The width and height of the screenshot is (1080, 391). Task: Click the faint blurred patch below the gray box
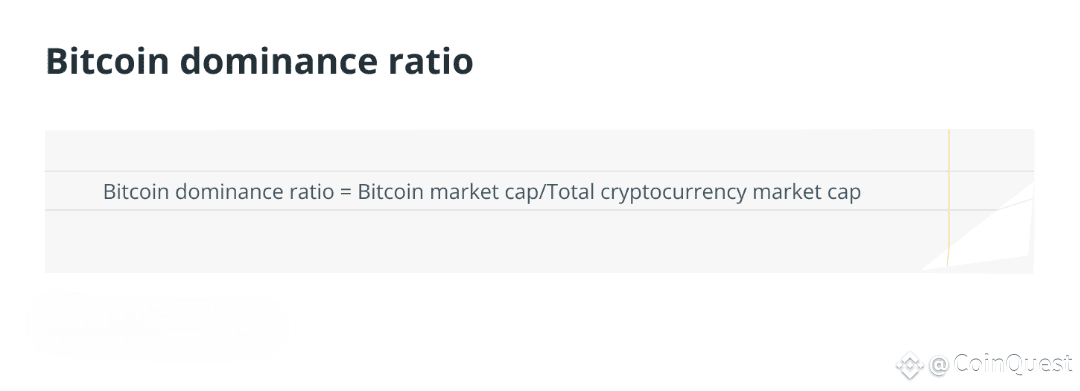(157, 325)
